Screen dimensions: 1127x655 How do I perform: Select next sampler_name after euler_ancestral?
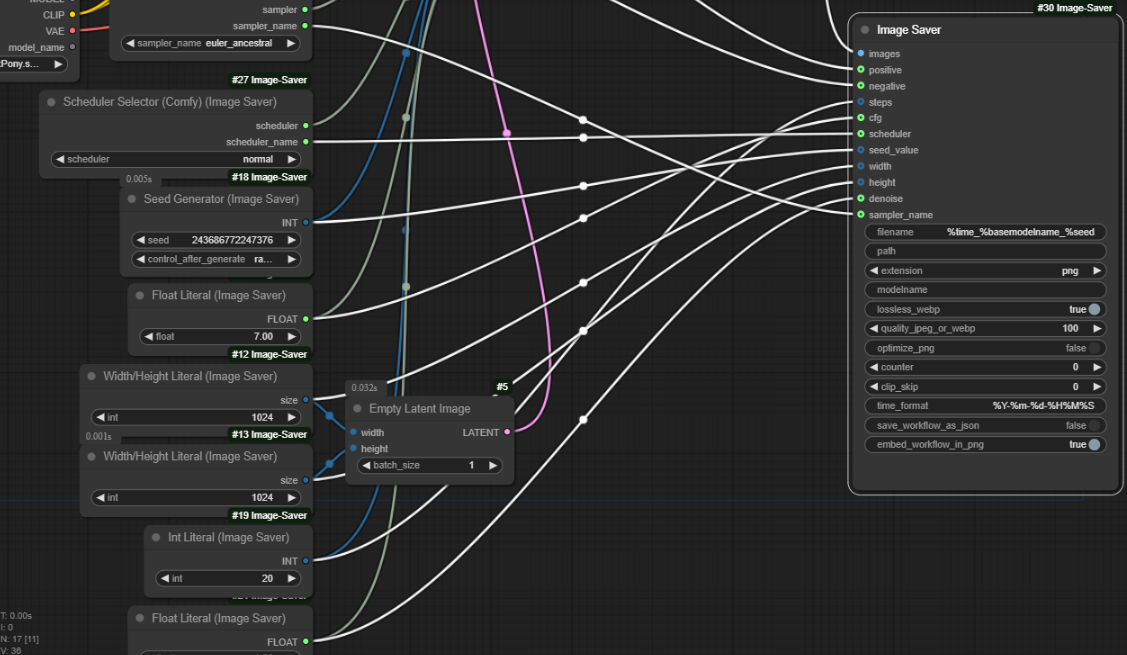(x=290, y=43)
